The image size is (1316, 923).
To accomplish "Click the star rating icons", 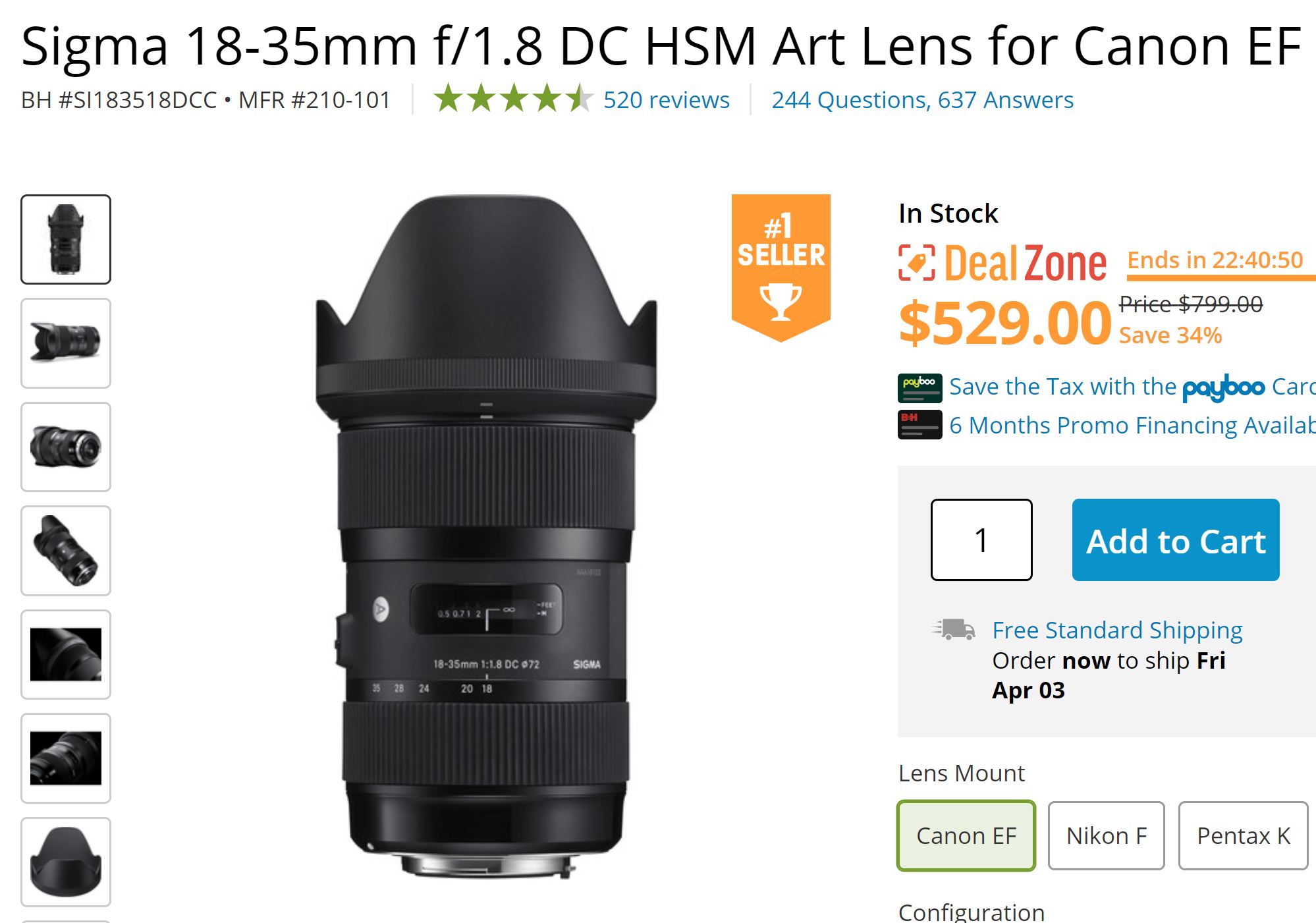I will click(513, 99).
